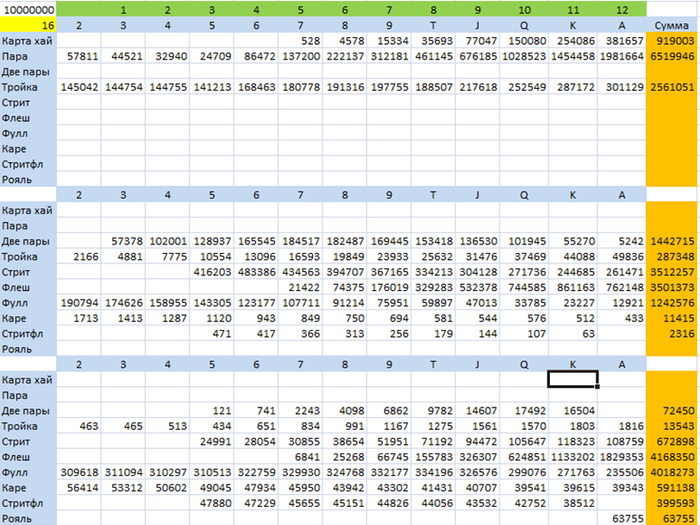Screen dimensions: 700x525
Task: Click cell with value 2166
Action: [x=79, y=257]
